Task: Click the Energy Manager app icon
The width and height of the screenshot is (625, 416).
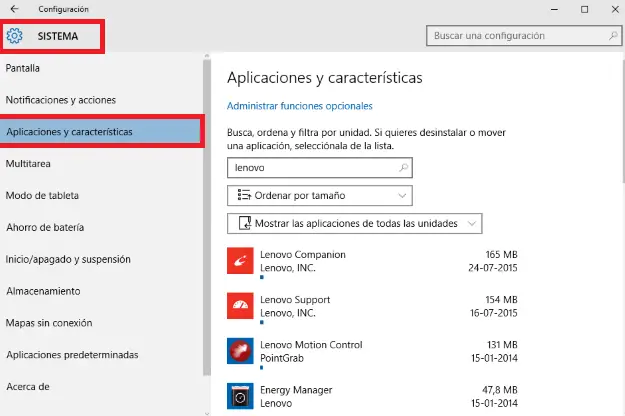Action: click(x=240, y=396)
